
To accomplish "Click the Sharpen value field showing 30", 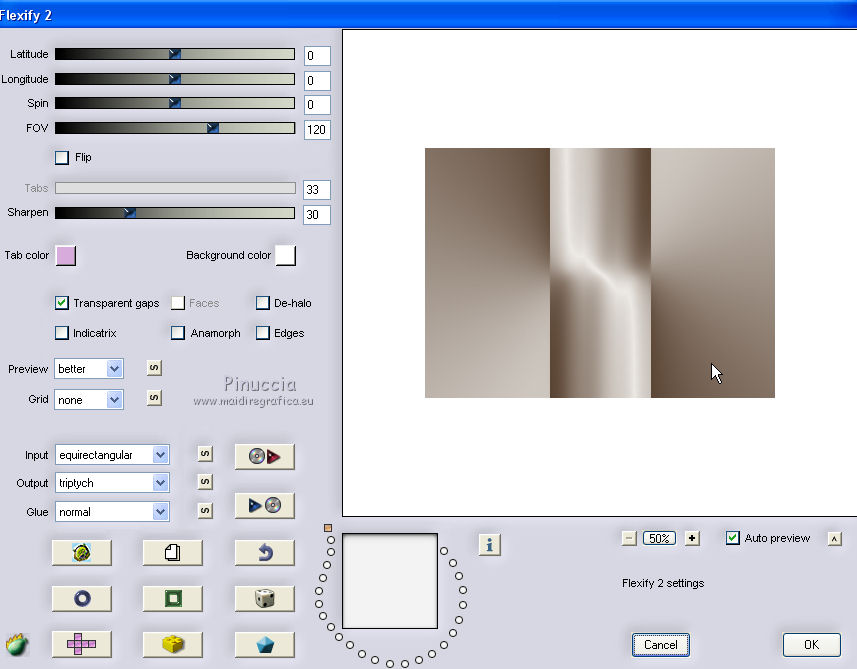I will coord(317,214).
